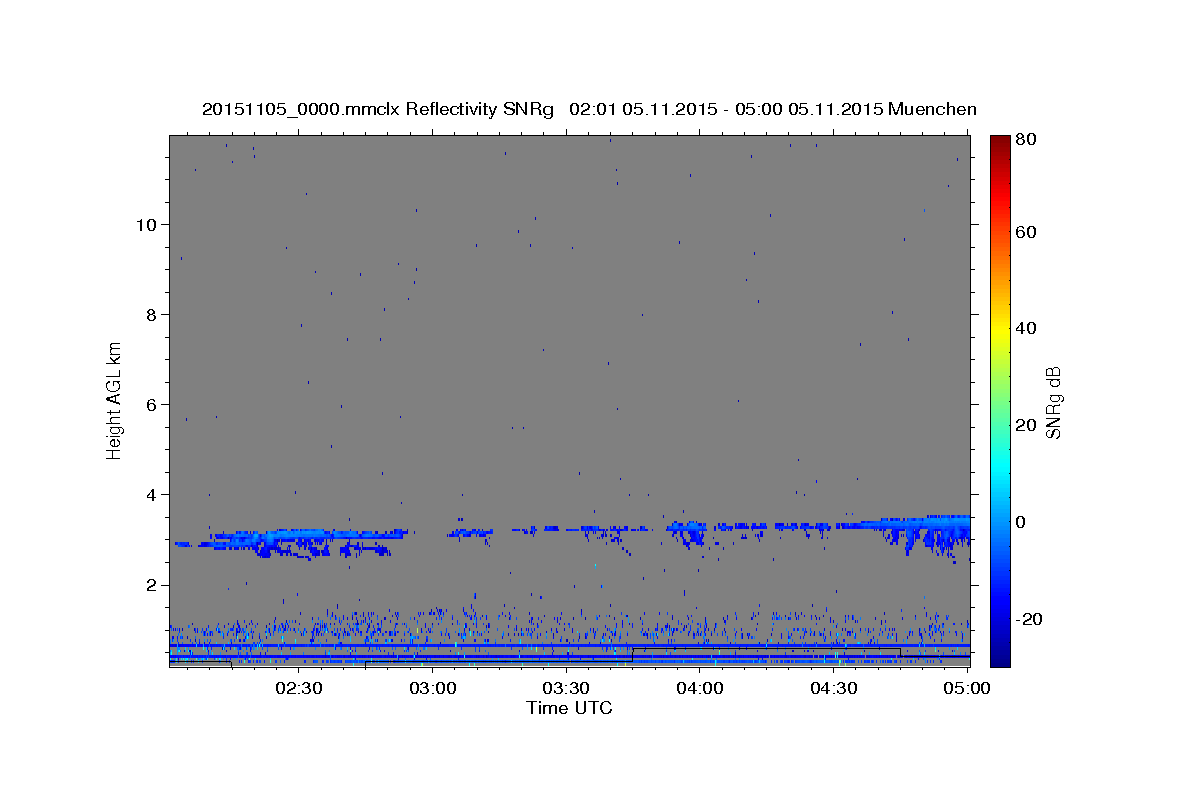Click the 'SNRg dB' colorbar label

coord(1053,402)
